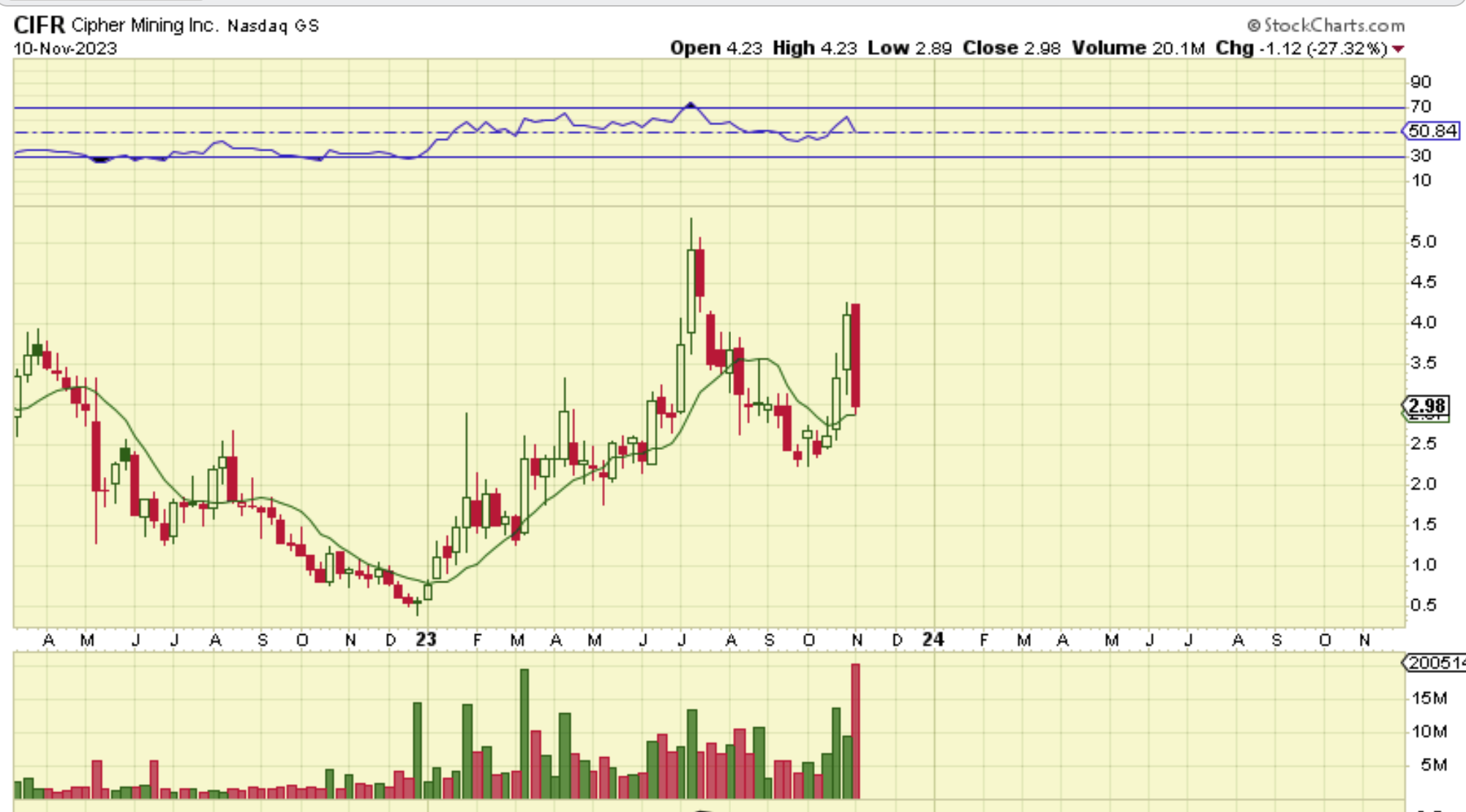Viewport: 1466px width, 812px height.
Task: Click the July 2023 peak candlestick
Action: click(x=691, y=293)
